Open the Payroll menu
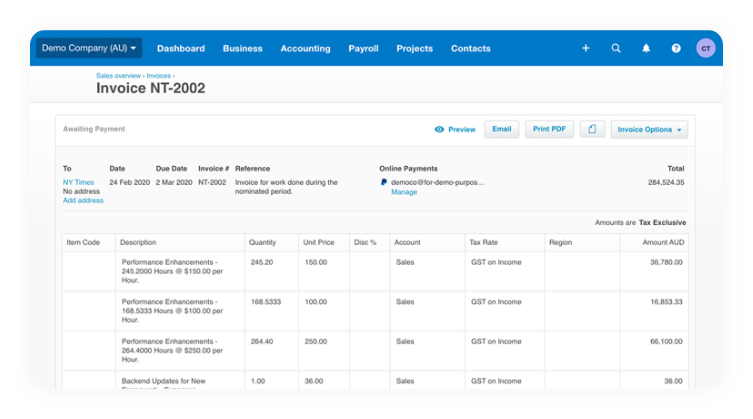753x419 pixels. pos(364,49)
